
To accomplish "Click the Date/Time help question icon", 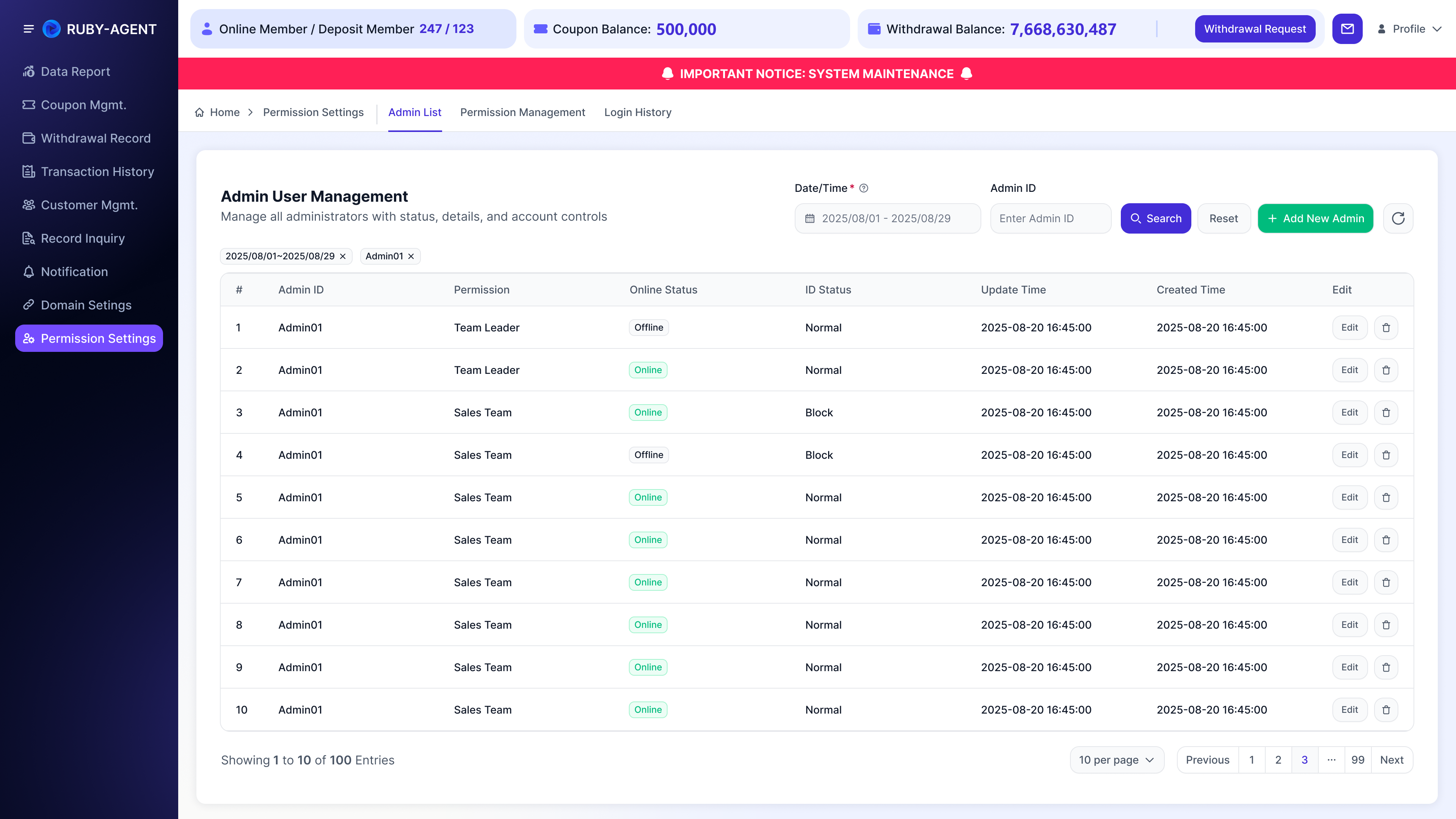I will click(864, 188).
